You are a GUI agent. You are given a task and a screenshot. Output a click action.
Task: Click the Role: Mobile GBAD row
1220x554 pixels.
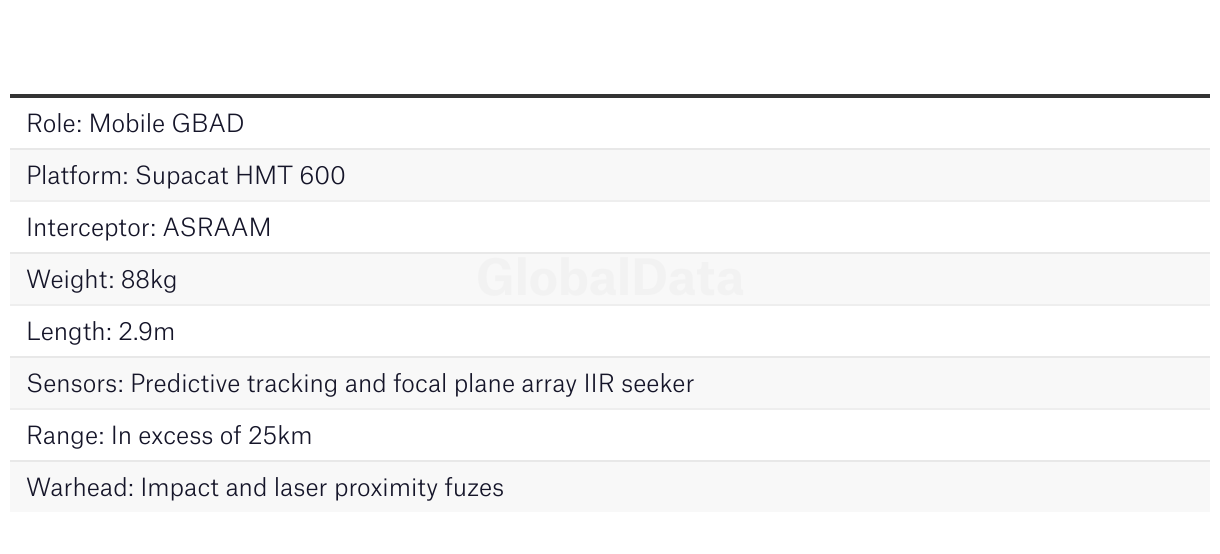click(135, 124)
